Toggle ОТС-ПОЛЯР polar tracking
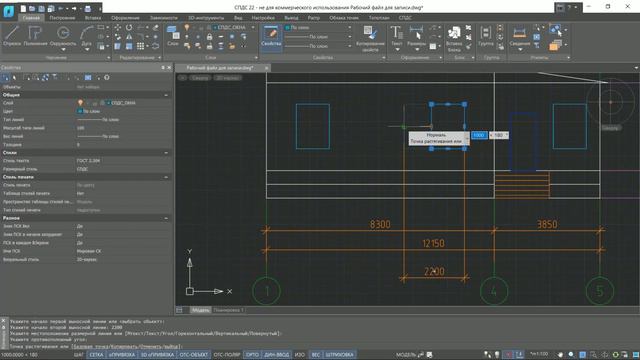640x360 pixels. 227,355
